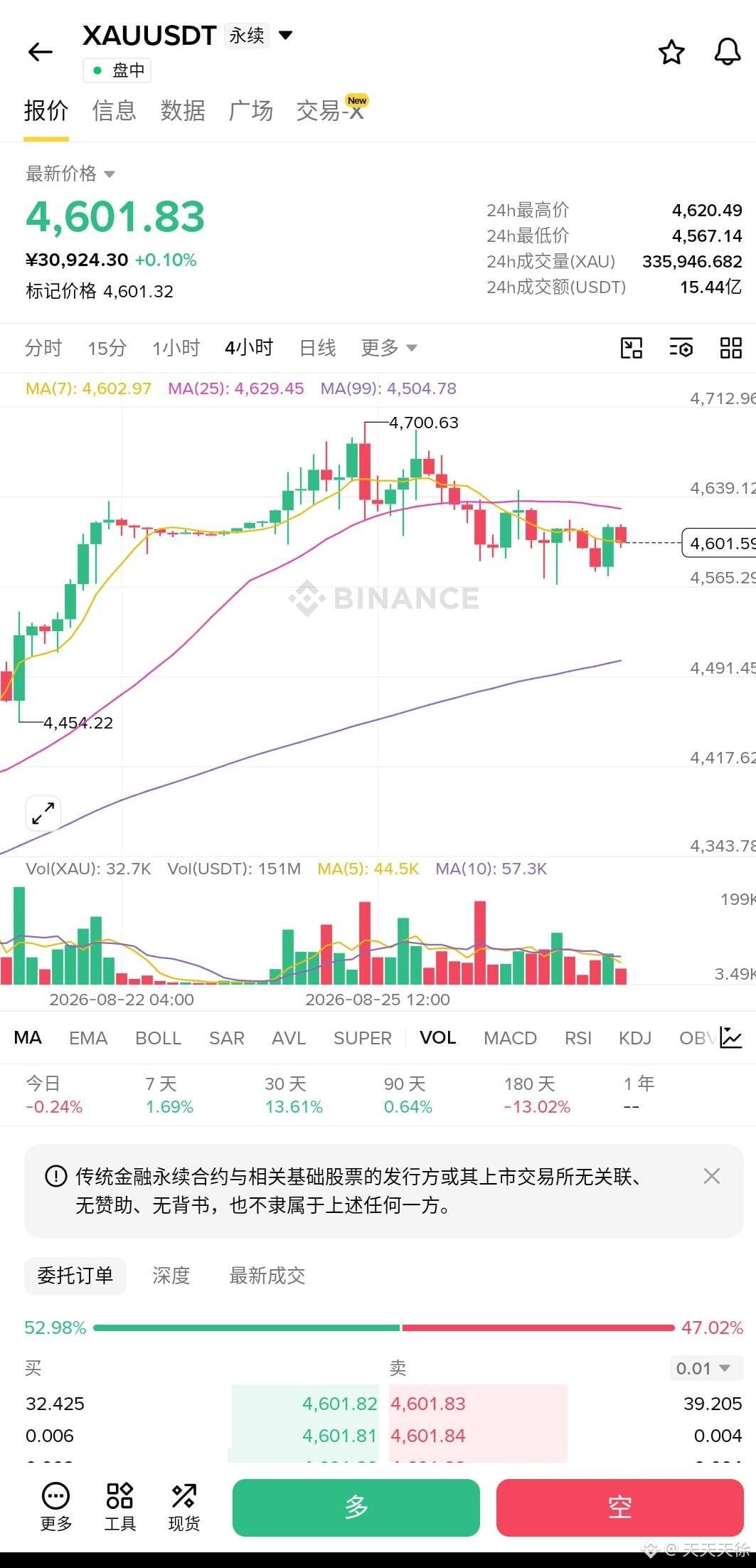Tap the red 空 short button
This screenshot has height=1568, width=756.
(619, 1508)
